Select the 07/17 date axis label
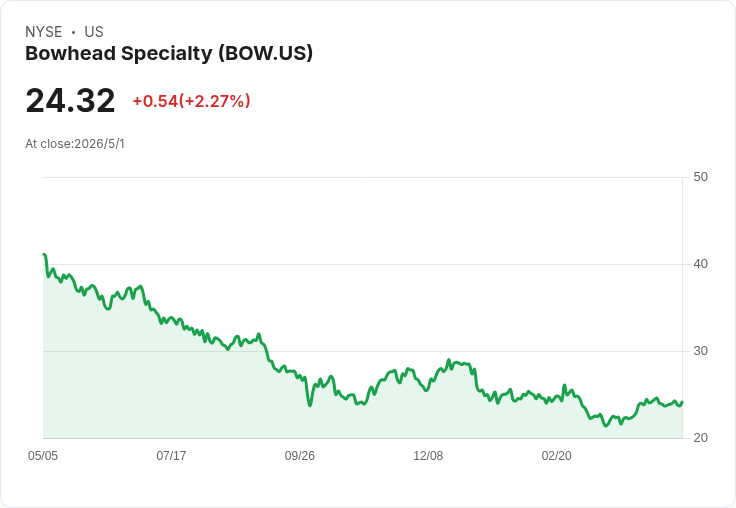The image size is (736, 508). (171, 455)
